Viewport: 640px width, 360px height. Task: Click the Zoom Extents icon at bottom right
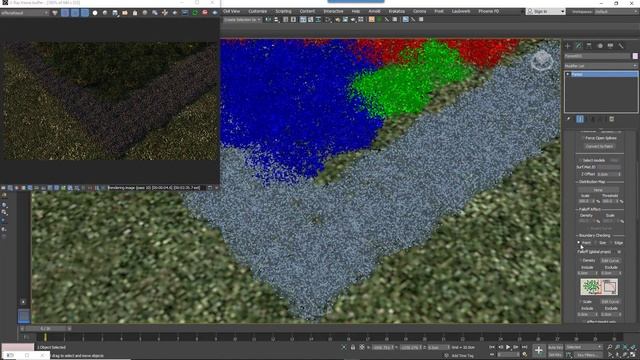(625, 347)
